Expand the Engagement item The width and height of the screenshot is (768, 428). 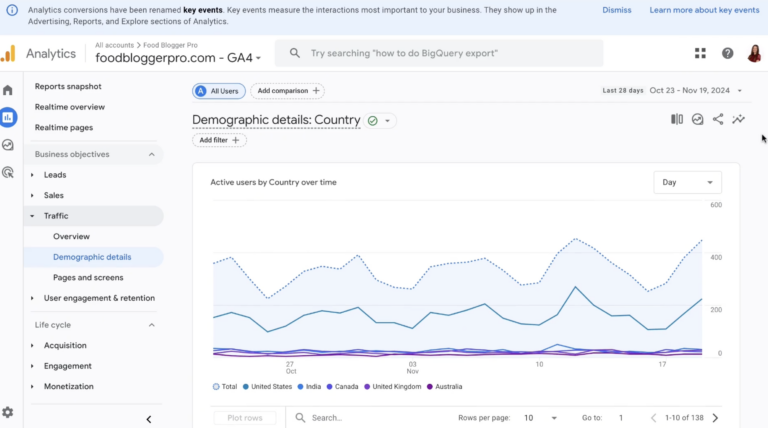[x=32, y=366]
